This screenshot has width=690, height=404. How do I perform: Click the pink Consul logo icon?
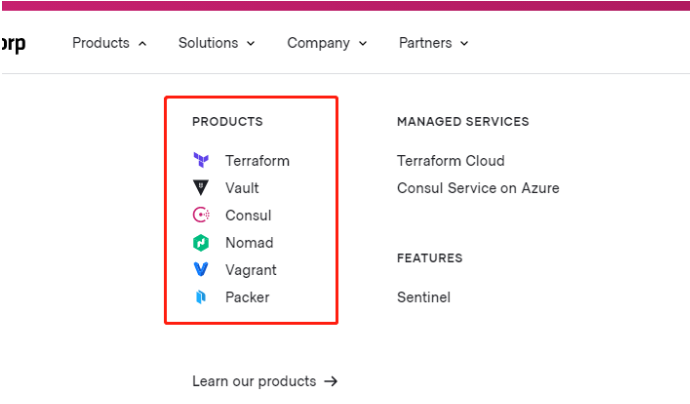click(201, 215)
